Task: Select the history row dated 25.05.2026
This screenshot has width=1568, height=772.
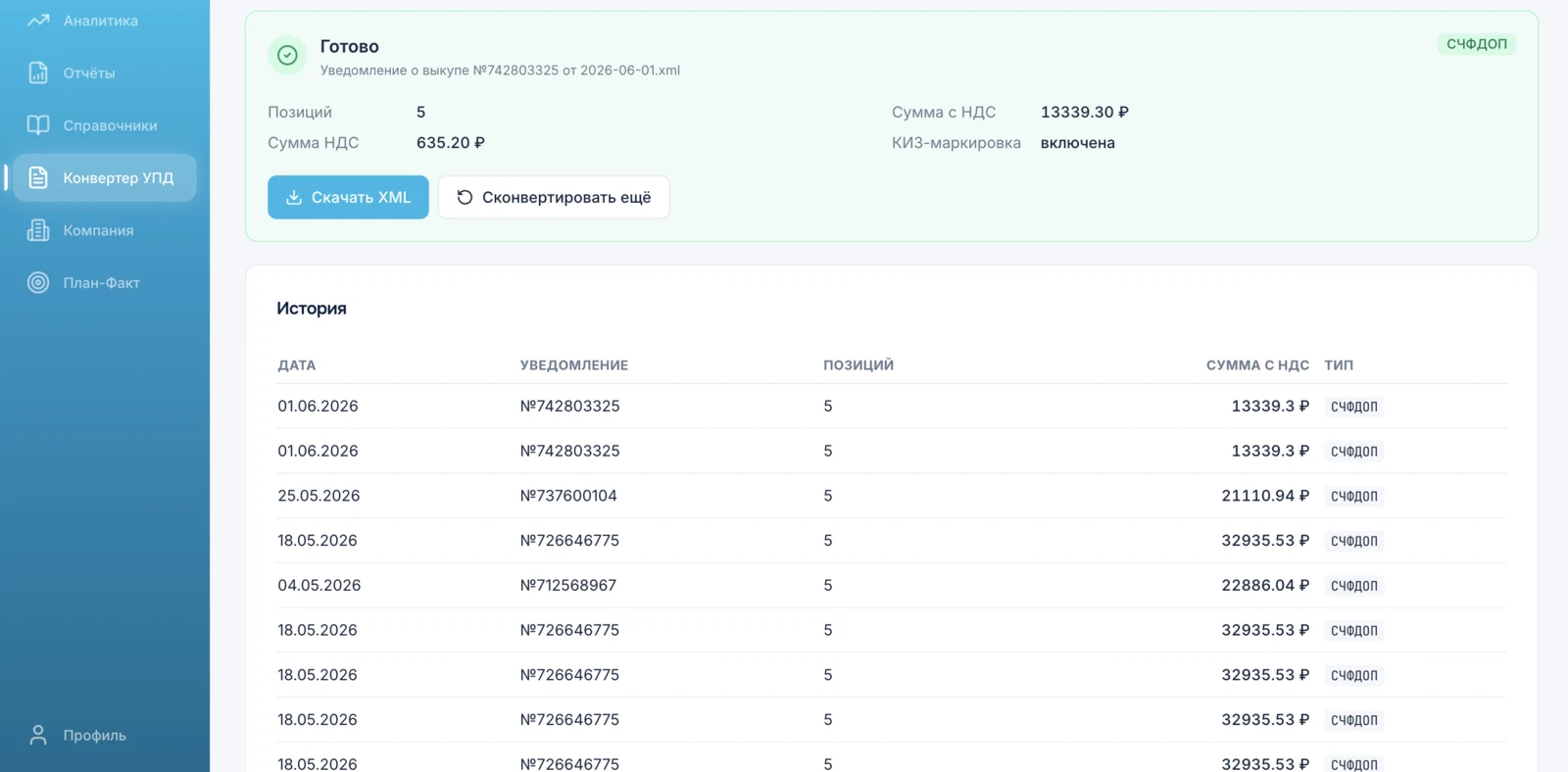Action: pyautogui.click(x=892, y=496)
